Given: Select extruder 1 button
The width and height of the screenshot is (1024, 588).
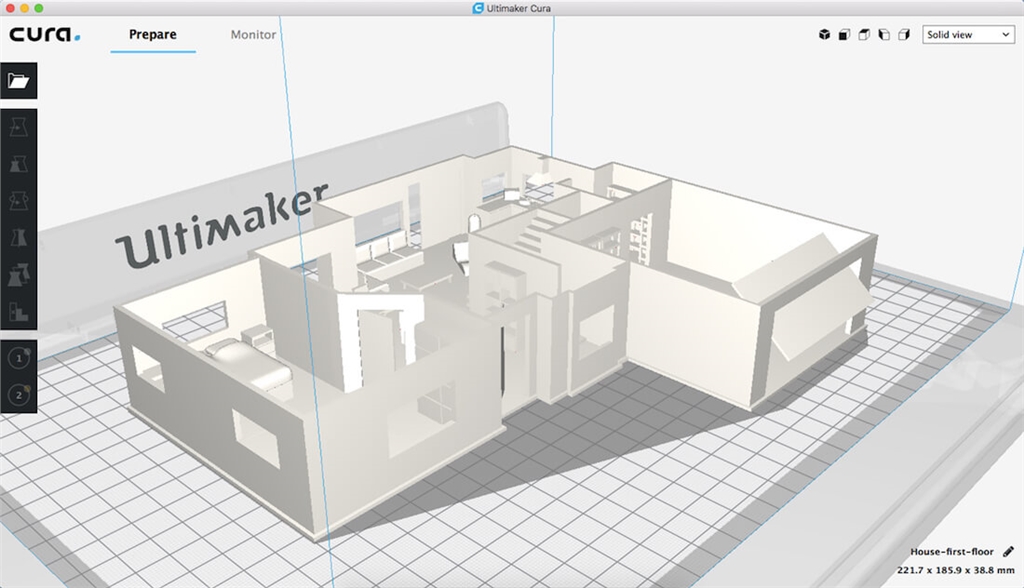Looking at the screenshot, I should coord(19,358).
